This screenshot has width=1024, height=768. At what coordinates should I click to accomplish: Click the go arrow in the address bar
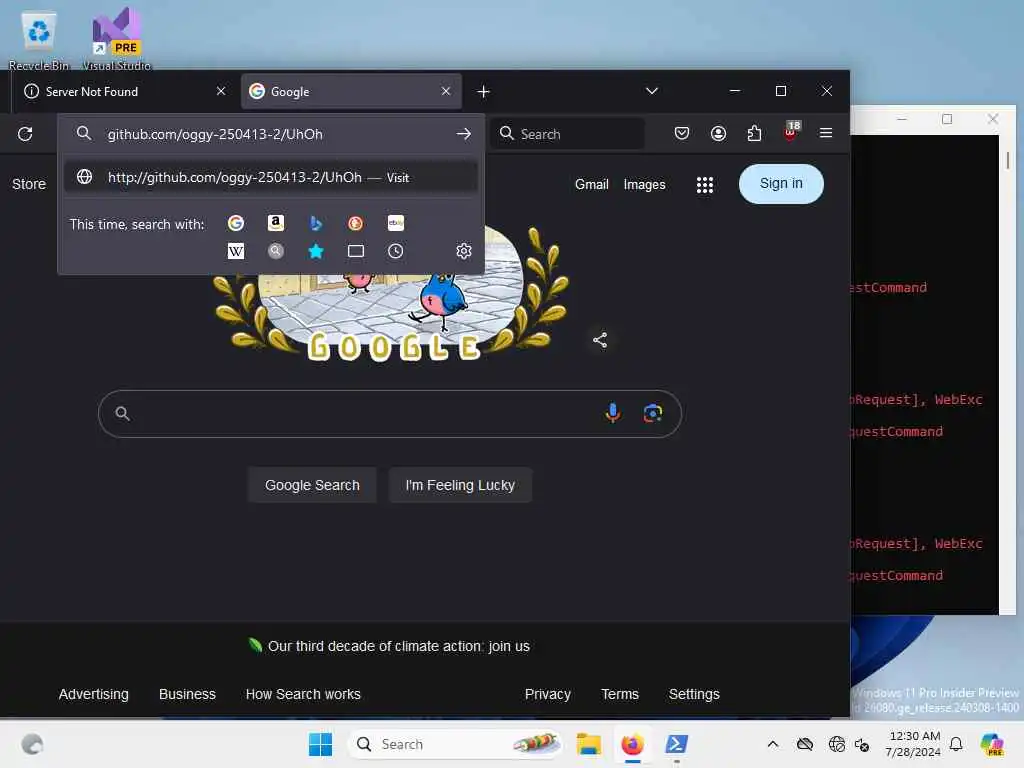464,134
